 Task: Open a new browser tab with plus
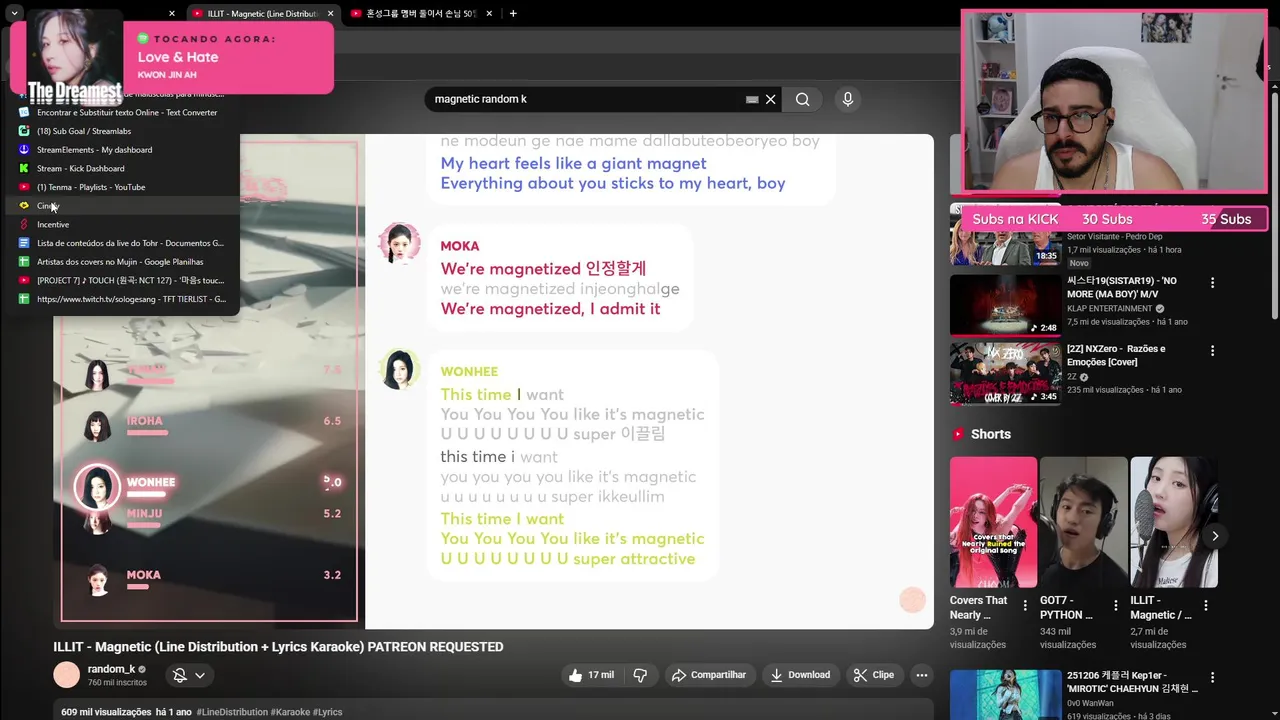pos(513,14)
